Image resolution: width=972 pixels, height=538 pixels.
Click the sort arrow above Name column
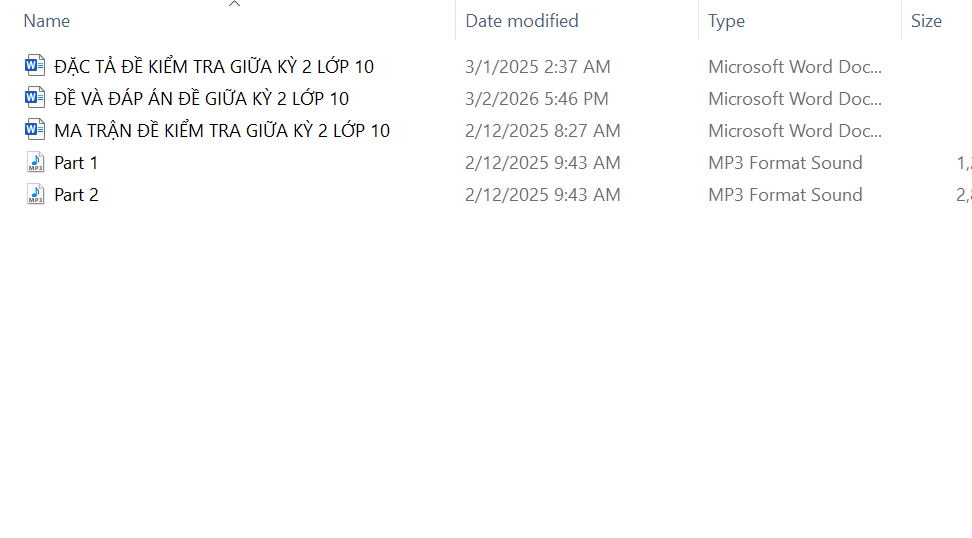(235, 5)
